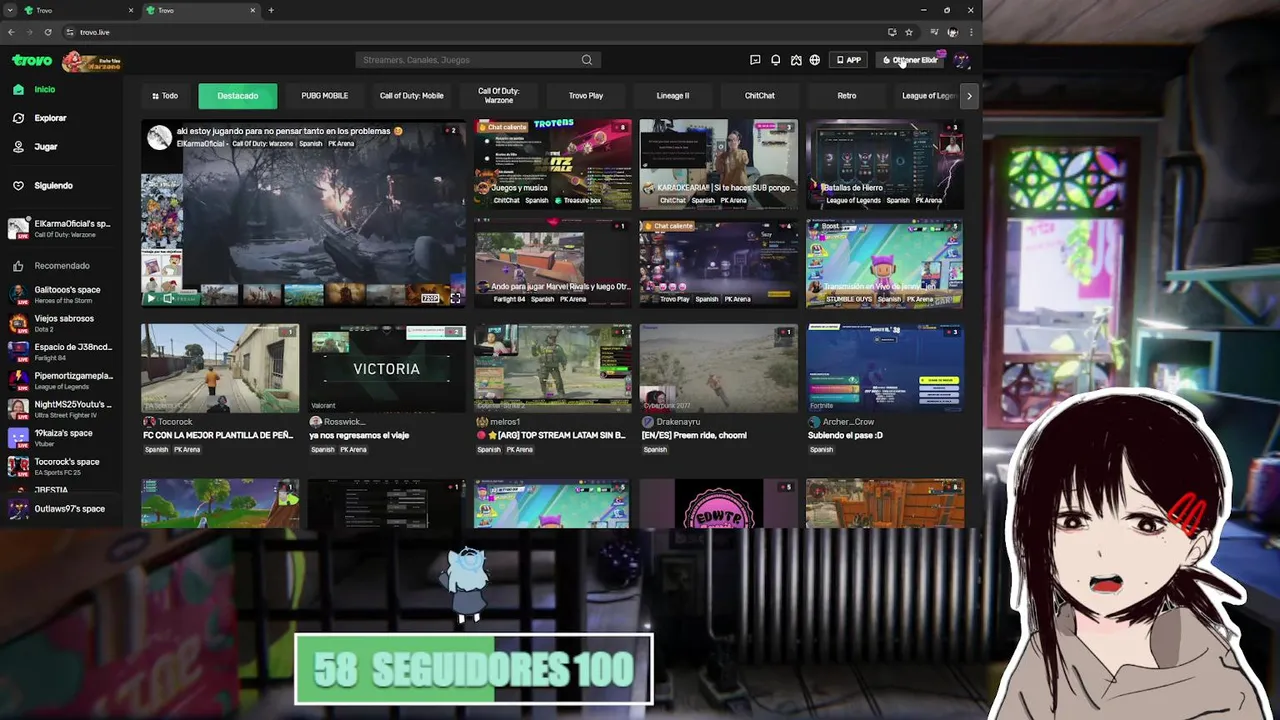Select the PUBG MOBILE tab
Image resolution: width=1280 pixels, height=720 pixels.
click(325, 96)
